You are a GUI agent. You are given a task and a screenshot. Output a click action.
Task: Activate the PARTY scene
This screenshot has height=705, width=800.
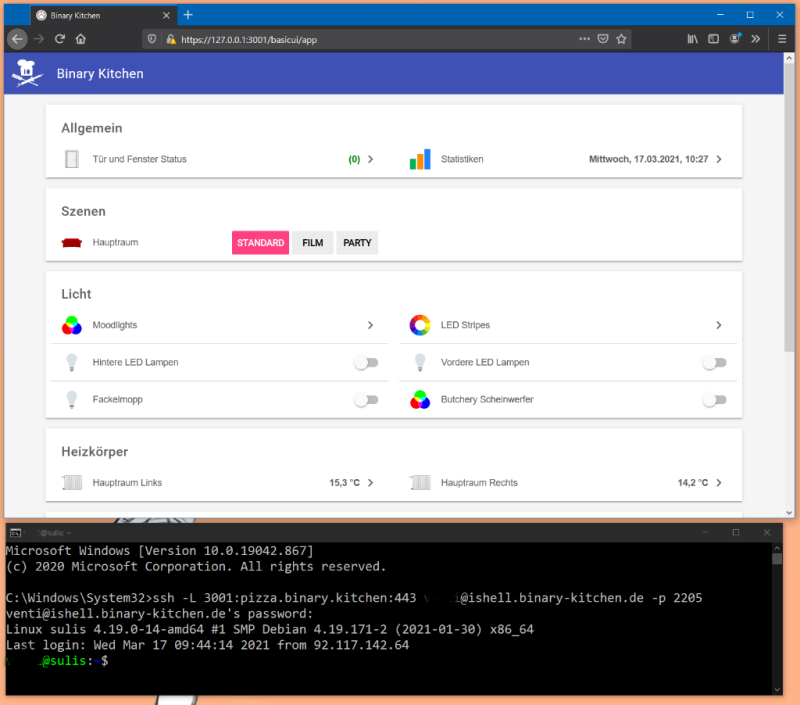357,242
